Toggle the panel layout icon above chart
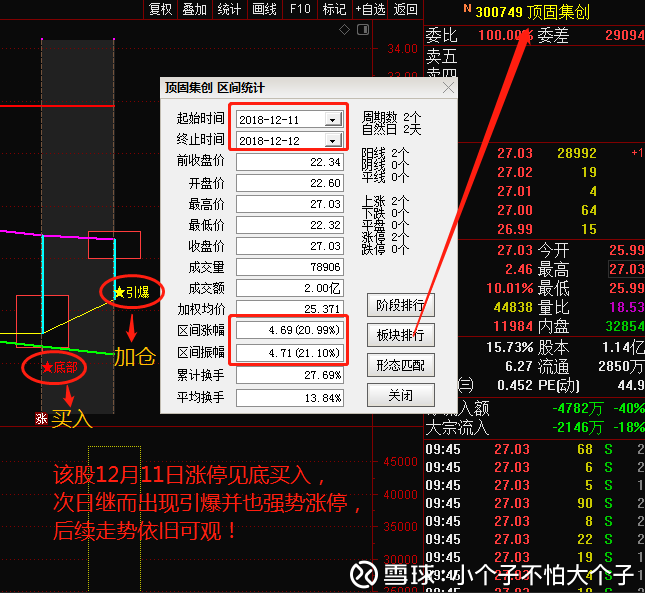 point(363,30)
